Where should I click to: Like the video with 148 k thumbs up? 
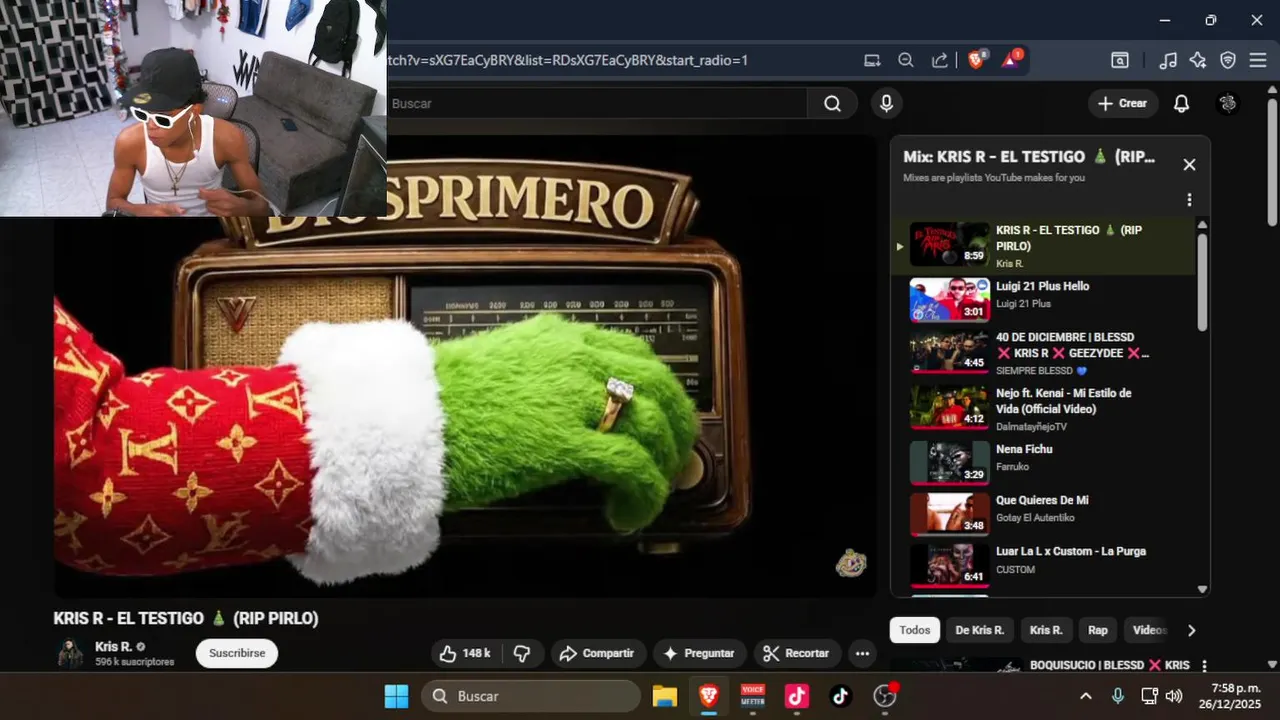466,653
